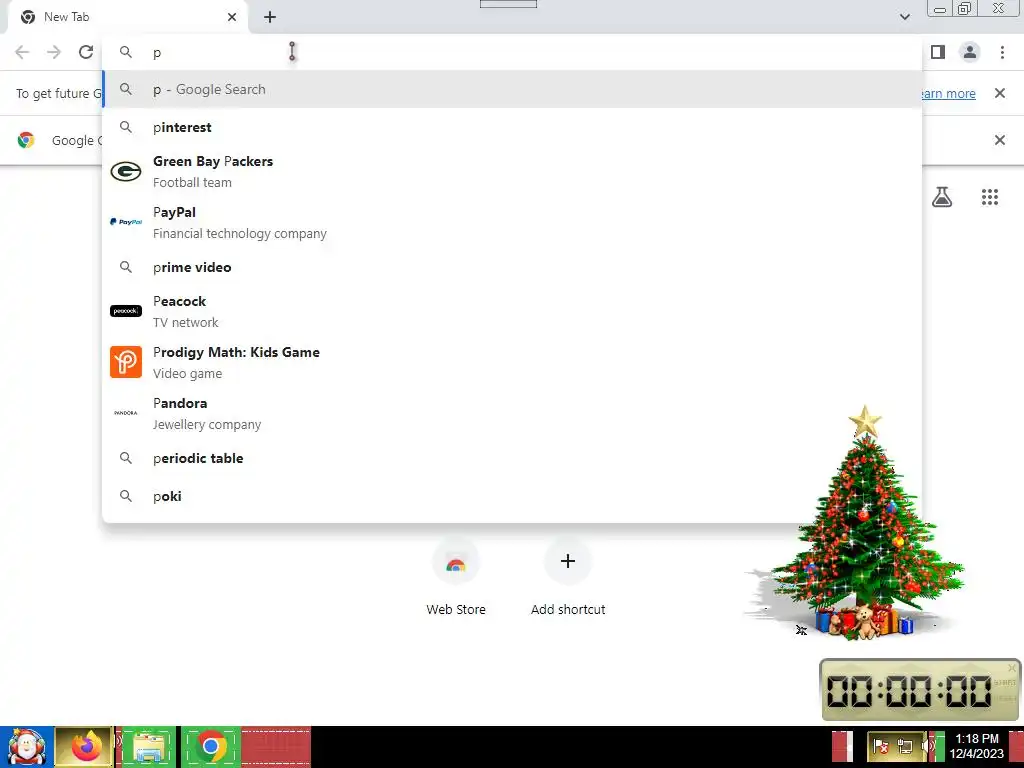The width and height of the screenshot is (1024, 768).
Task: Choose the Peacock TV network suggestion
Action: [512, 311]
